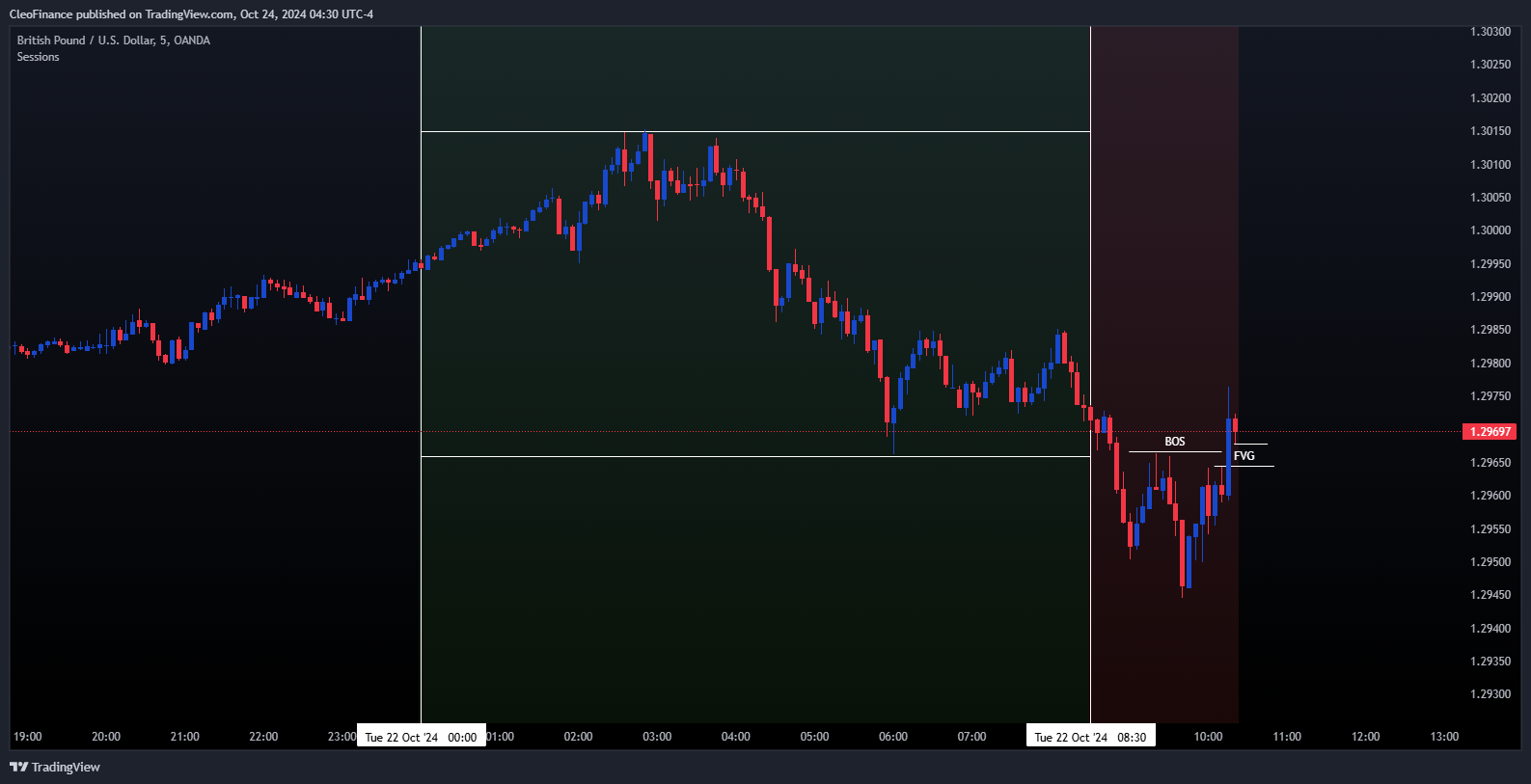Click the 12:00 time axis label
Screen dimensions: 1531x784
click(1366, 737)
